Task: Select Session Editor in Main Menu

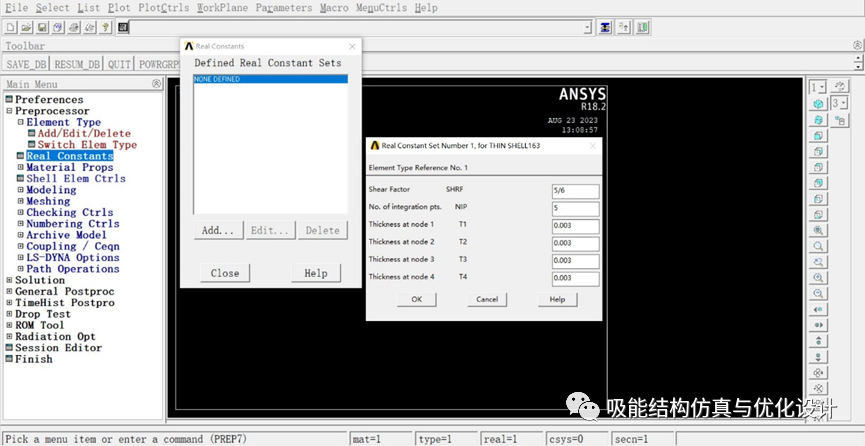Action: pyautogui.click(x=58, y=348)
